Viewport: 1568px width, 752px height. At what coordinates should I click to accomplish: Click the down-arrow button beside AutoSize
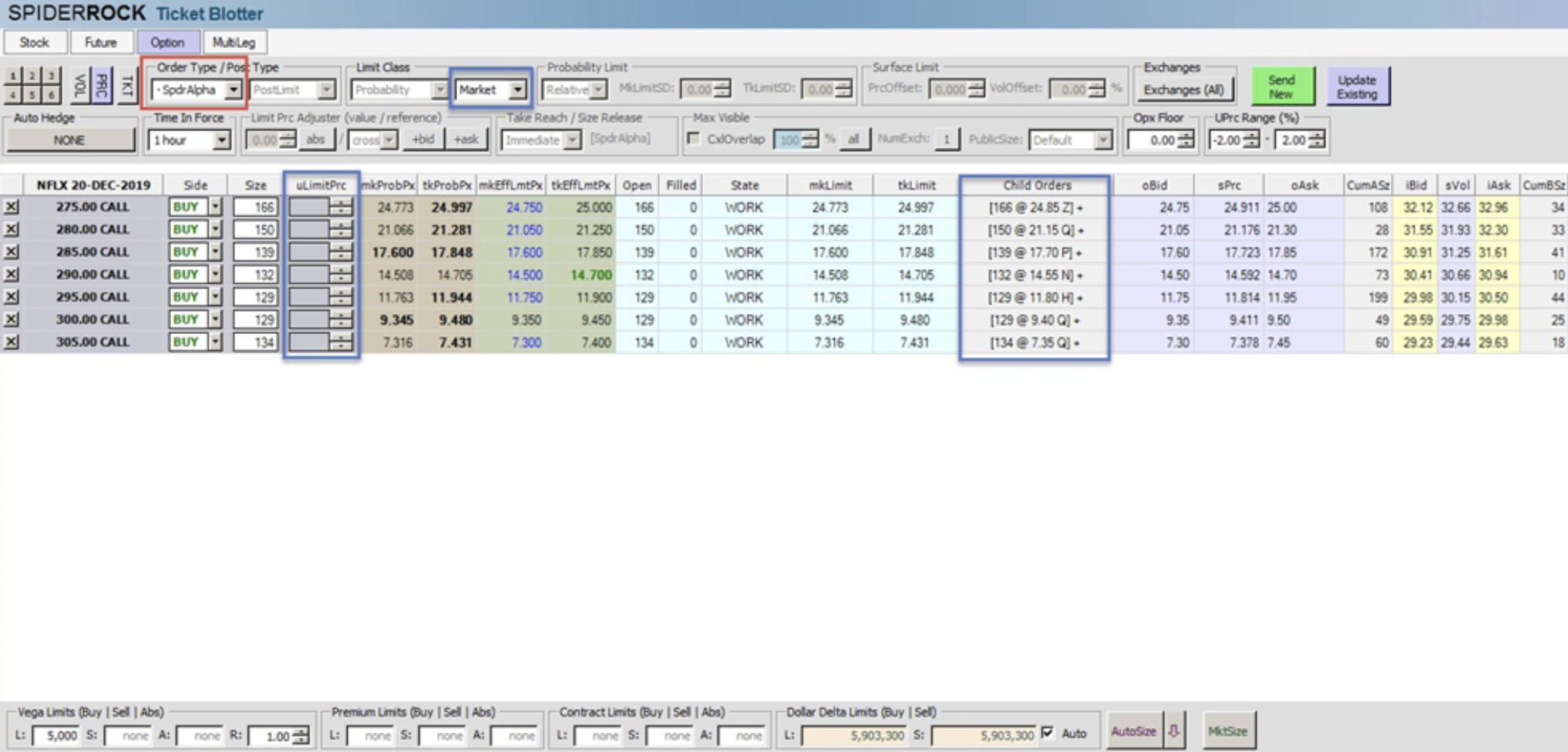pyautogui.click(x=1173, y=730)
